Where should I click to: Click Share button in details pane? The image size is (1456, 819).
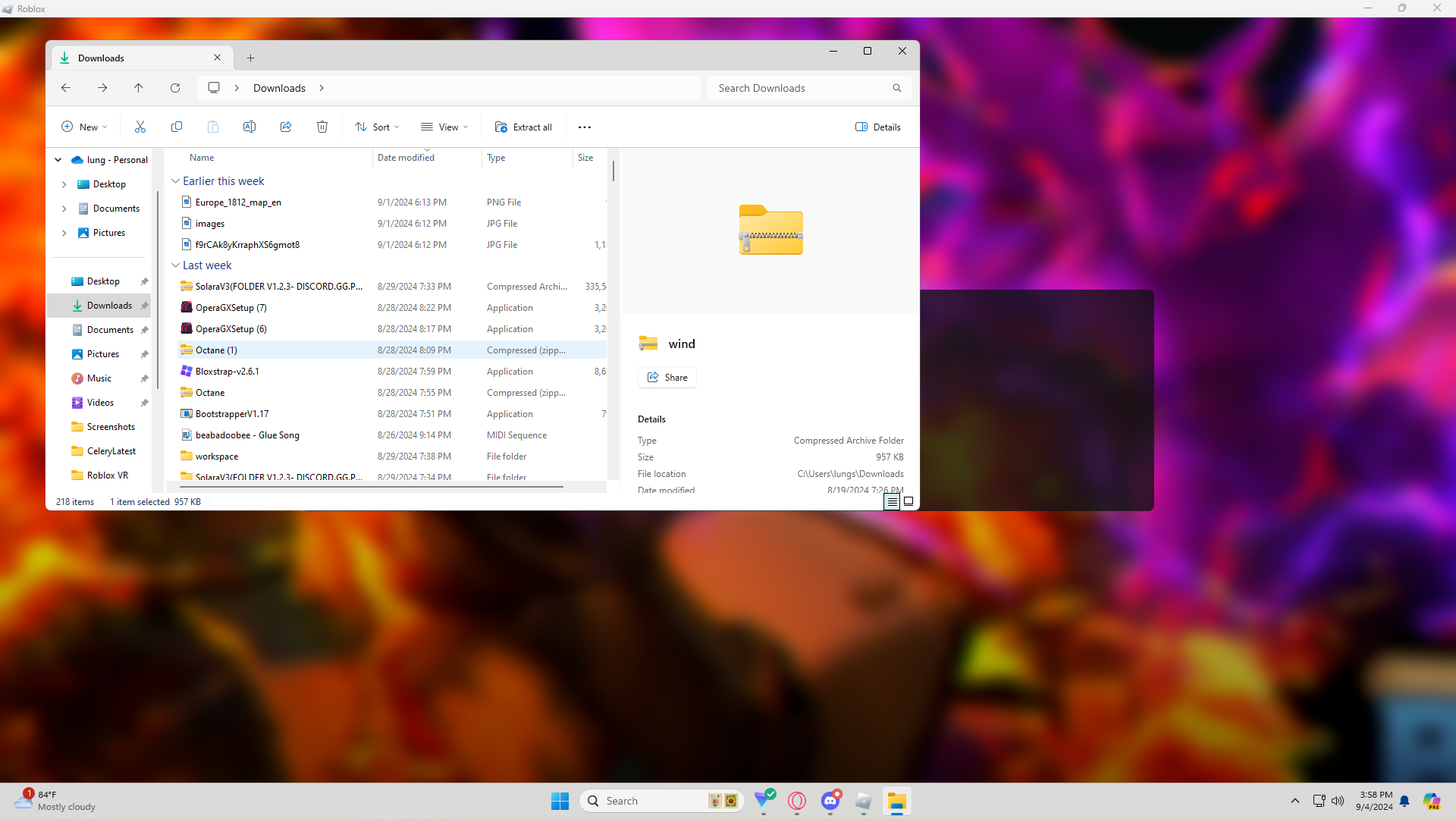point(667,377)
